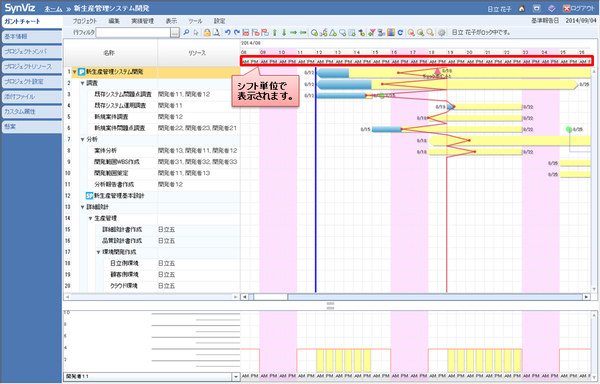The image size is (600, 384).
Task: Collapse the 分析 task group
Action: click(82, 139)
